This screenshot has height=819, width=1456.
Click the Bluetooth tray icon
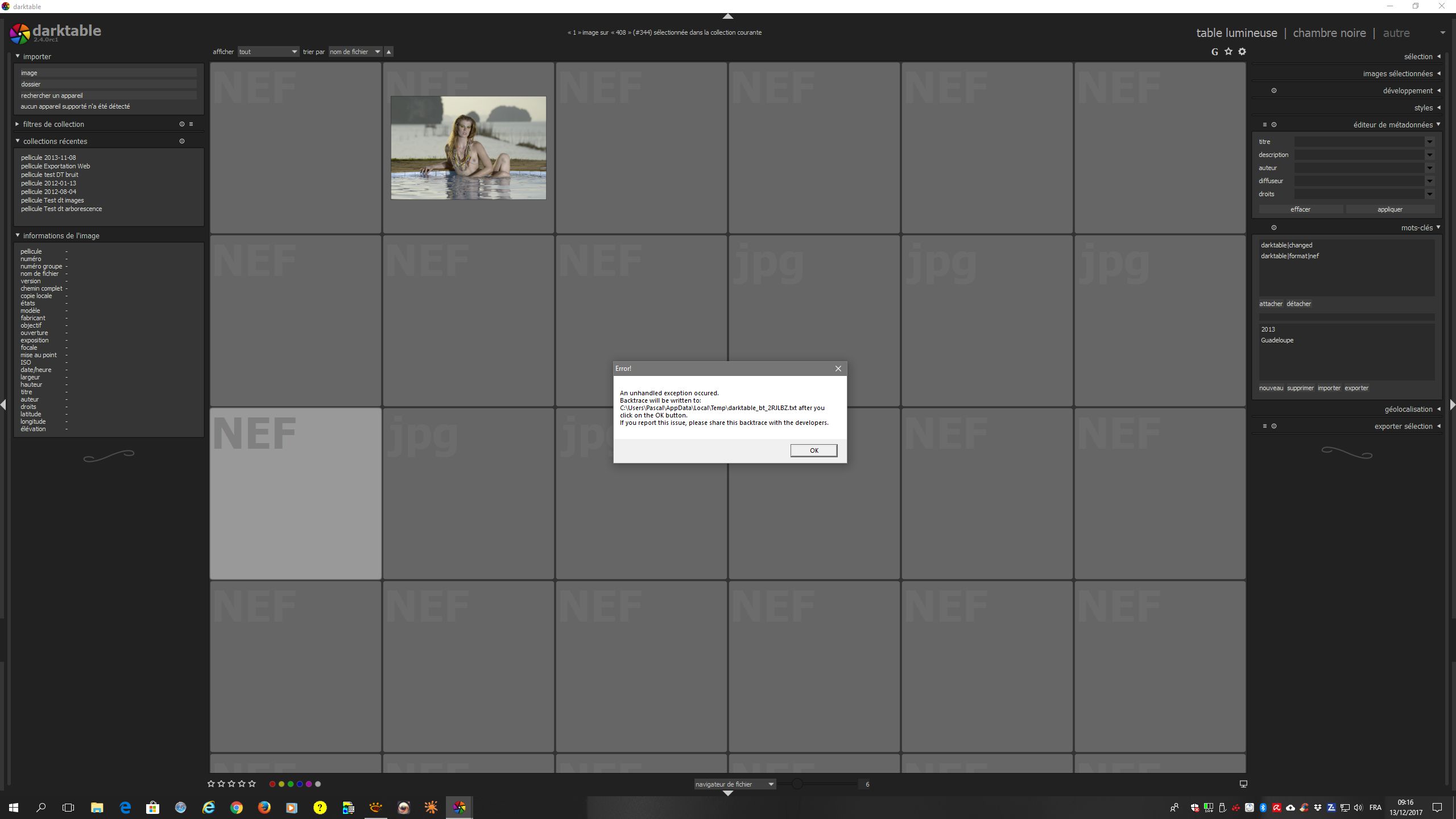(1263, 808)
